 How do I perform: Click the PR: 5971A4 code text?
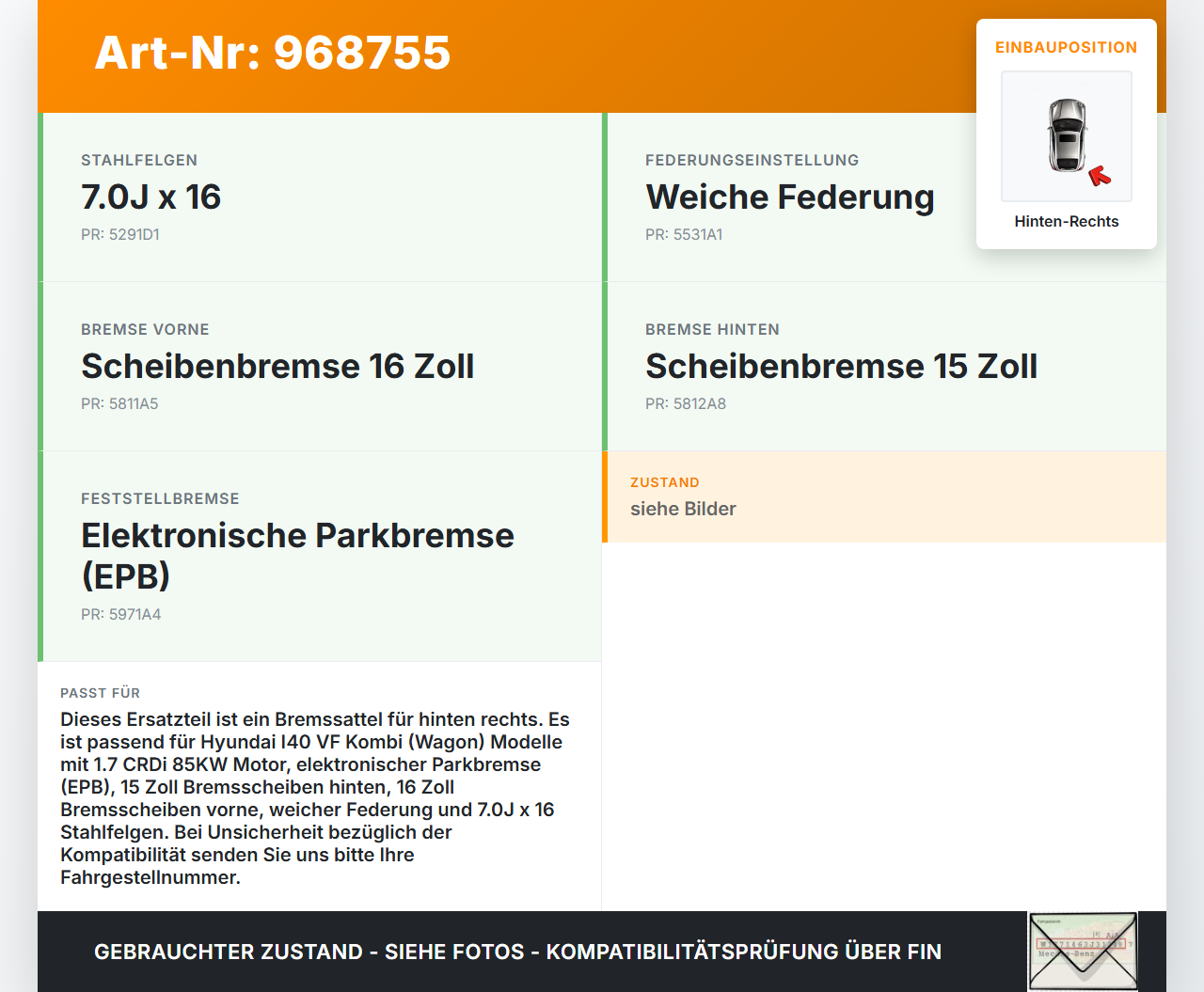(120, 614)
